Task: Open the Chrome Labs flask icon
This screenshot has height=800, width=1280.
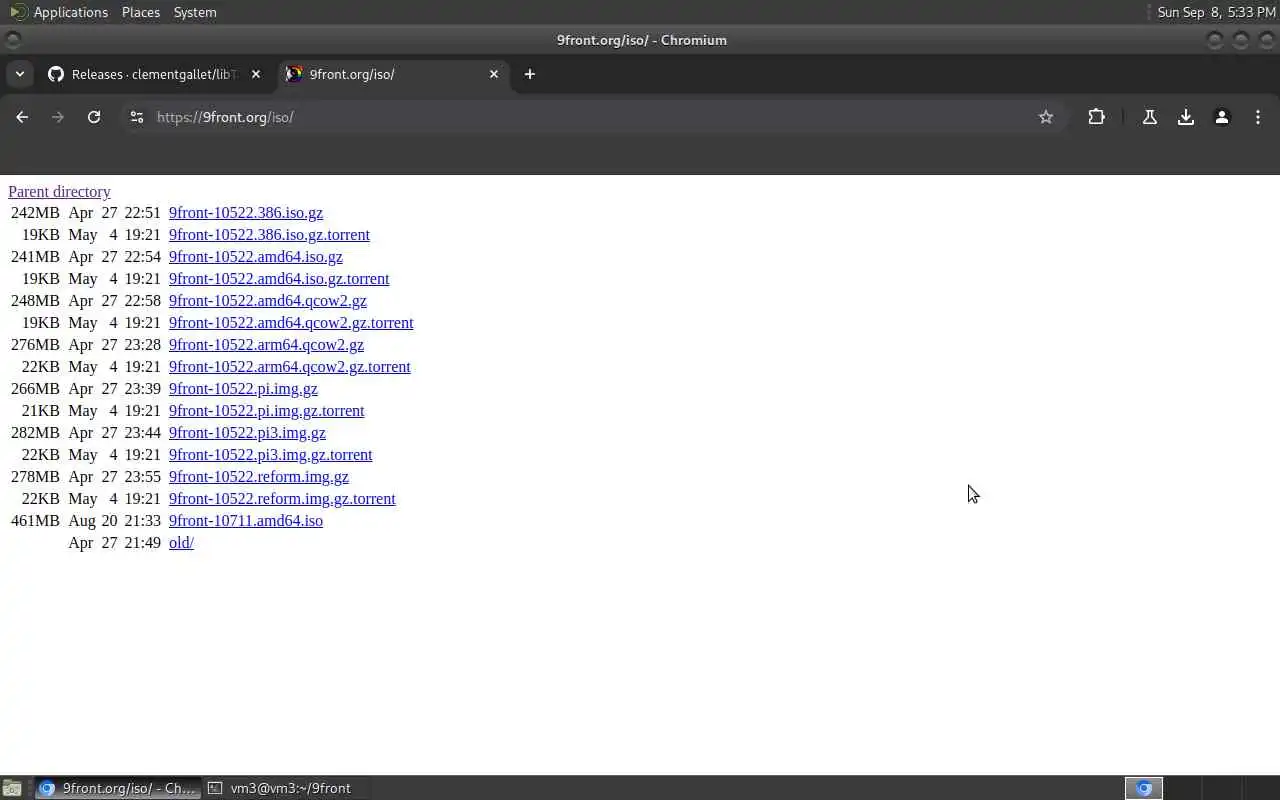Action: [1150, 117]
